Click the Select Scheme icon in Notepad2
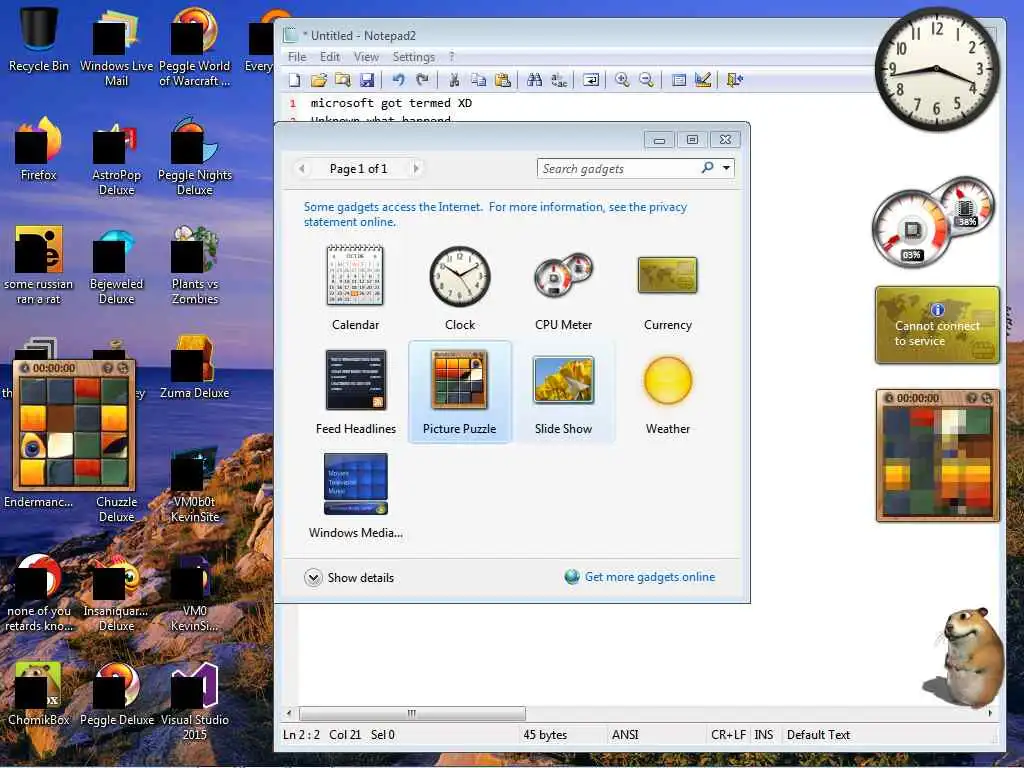Image resolution: width=1024 pixels, height=768 pixels. click(679, 80)
